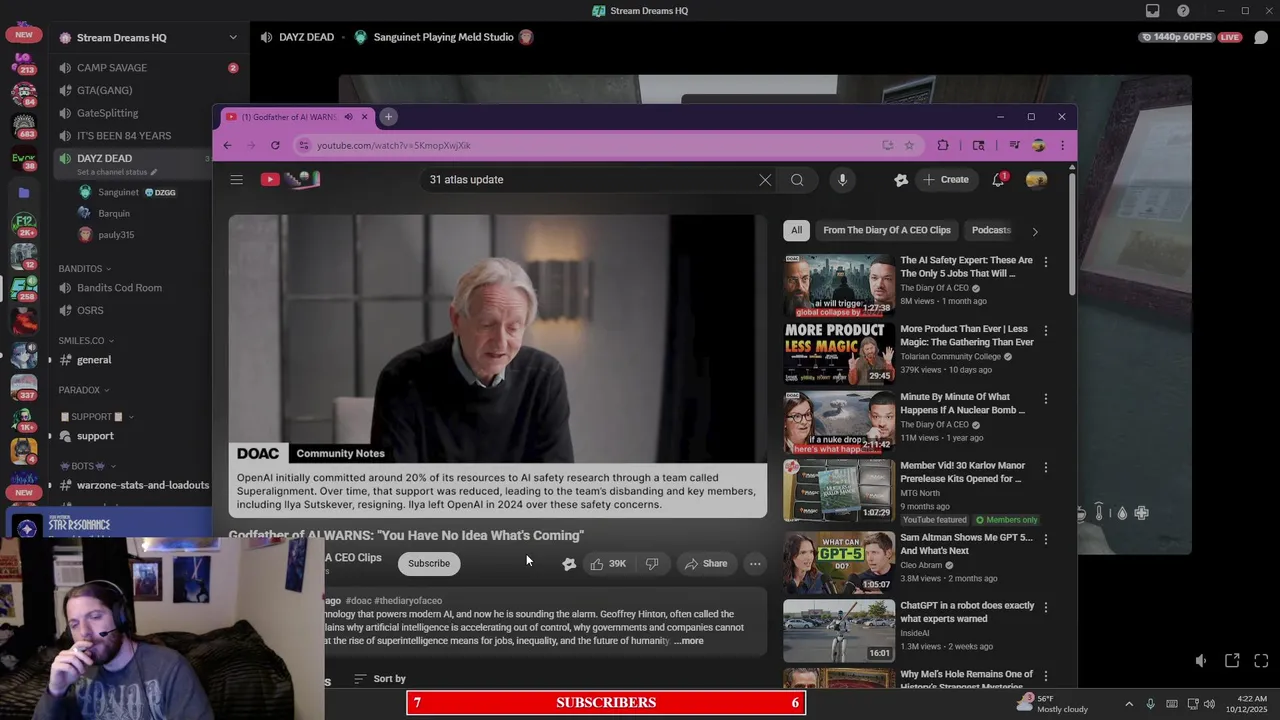Collapse the SUPPORT category

coord(97,417)
